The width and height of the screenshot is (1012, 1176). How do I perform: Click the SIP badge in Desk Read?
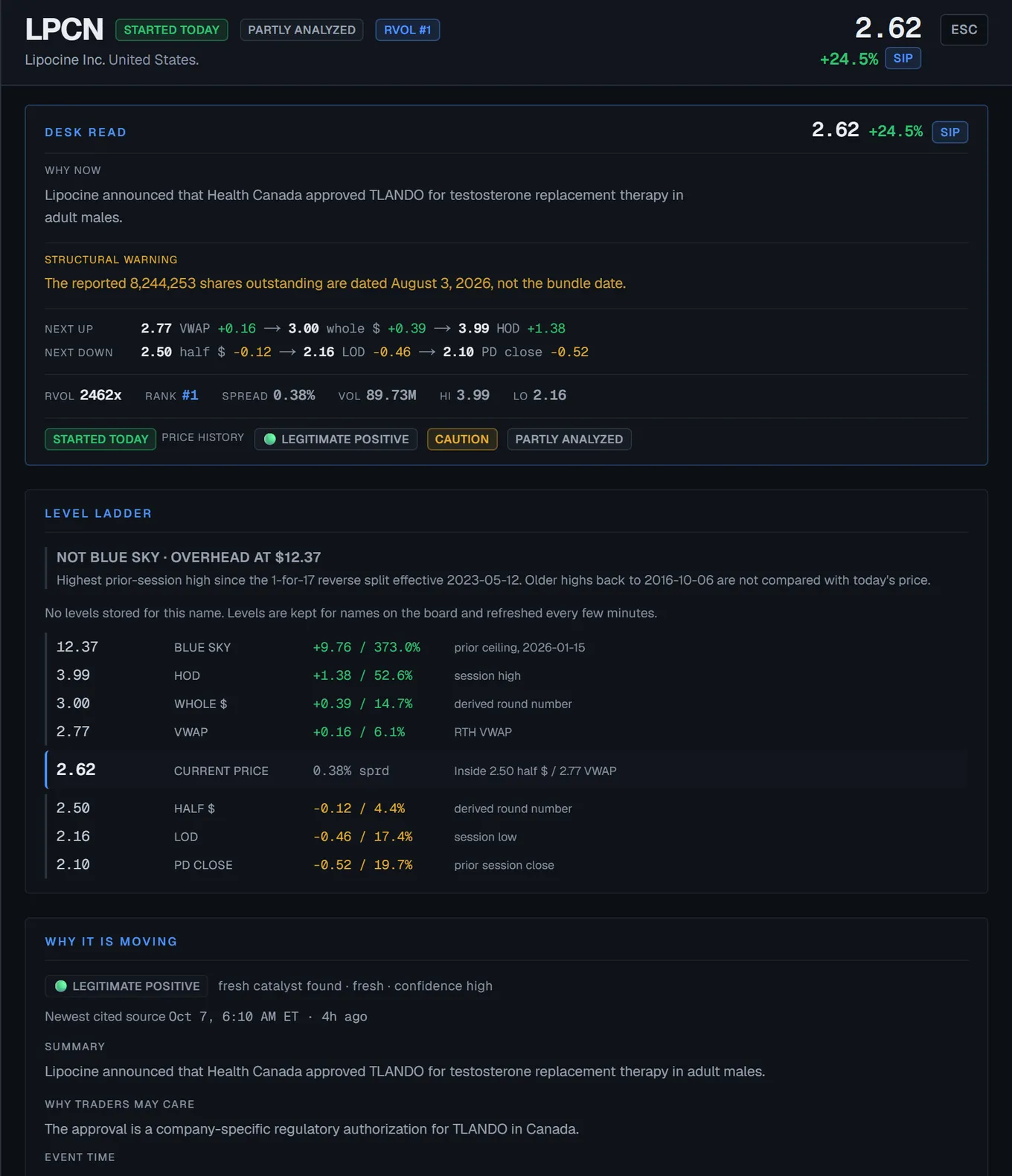[949, 132]
